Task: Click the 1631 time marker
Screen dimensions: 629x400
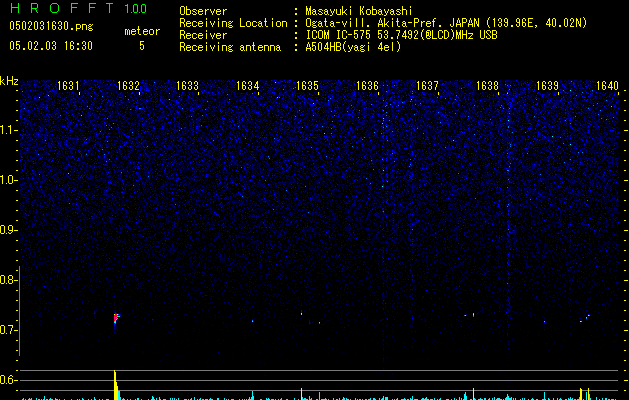Action: [x=68, y=86]
